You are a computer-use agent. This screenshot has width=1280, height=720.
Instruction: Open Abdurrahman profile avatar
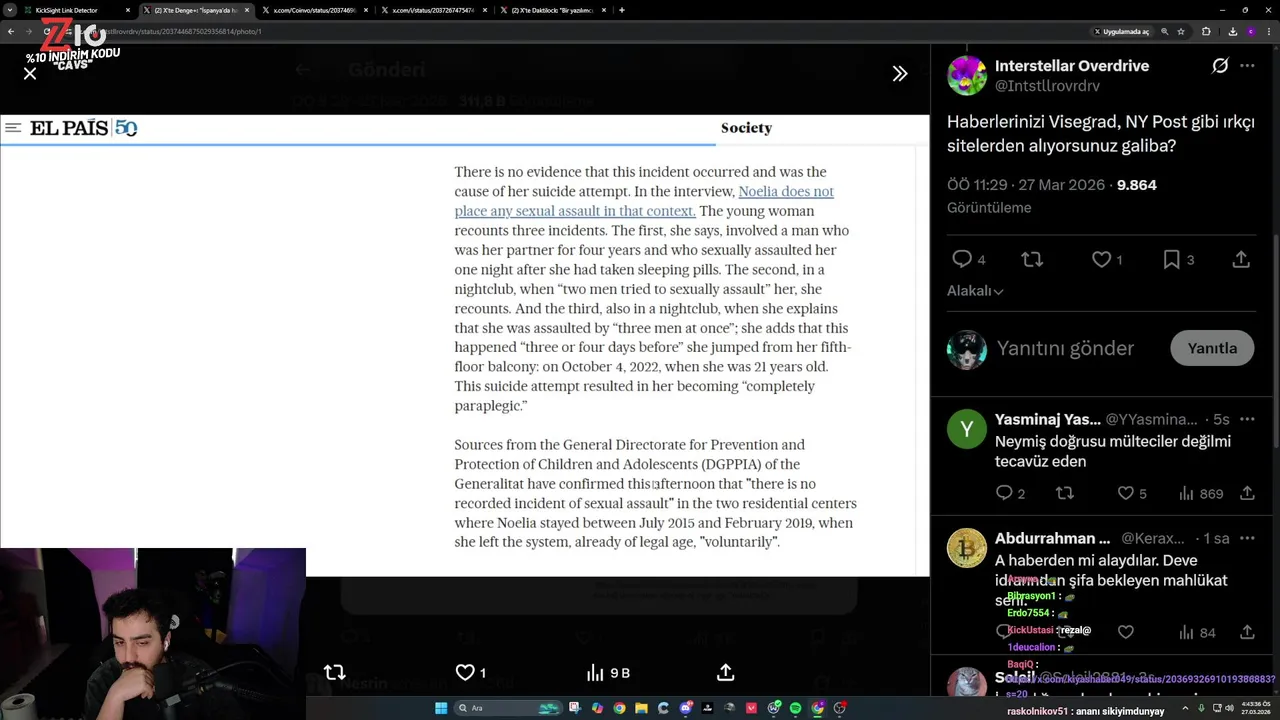[x=967, y=548]
